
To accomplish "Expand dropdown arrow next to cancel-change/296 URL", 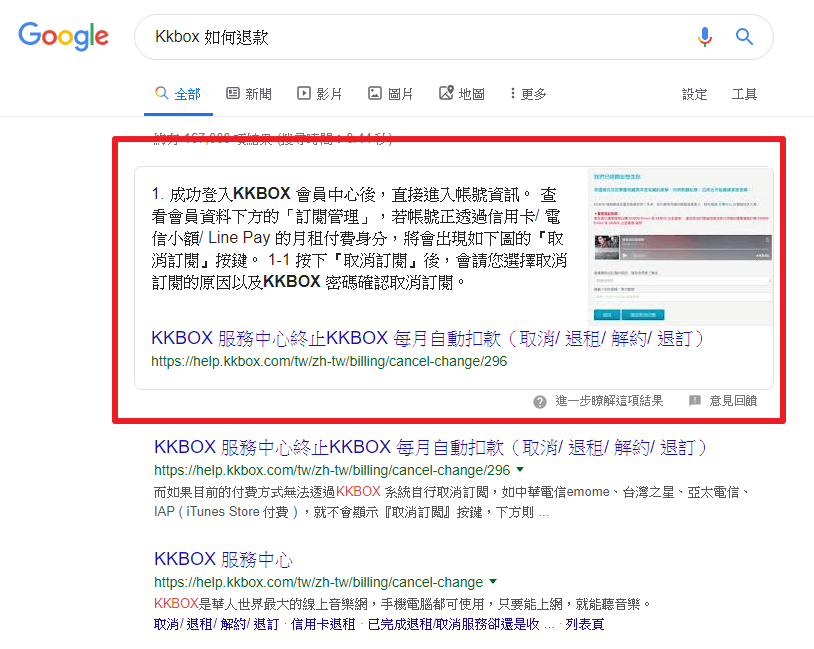I will point(520,469).
